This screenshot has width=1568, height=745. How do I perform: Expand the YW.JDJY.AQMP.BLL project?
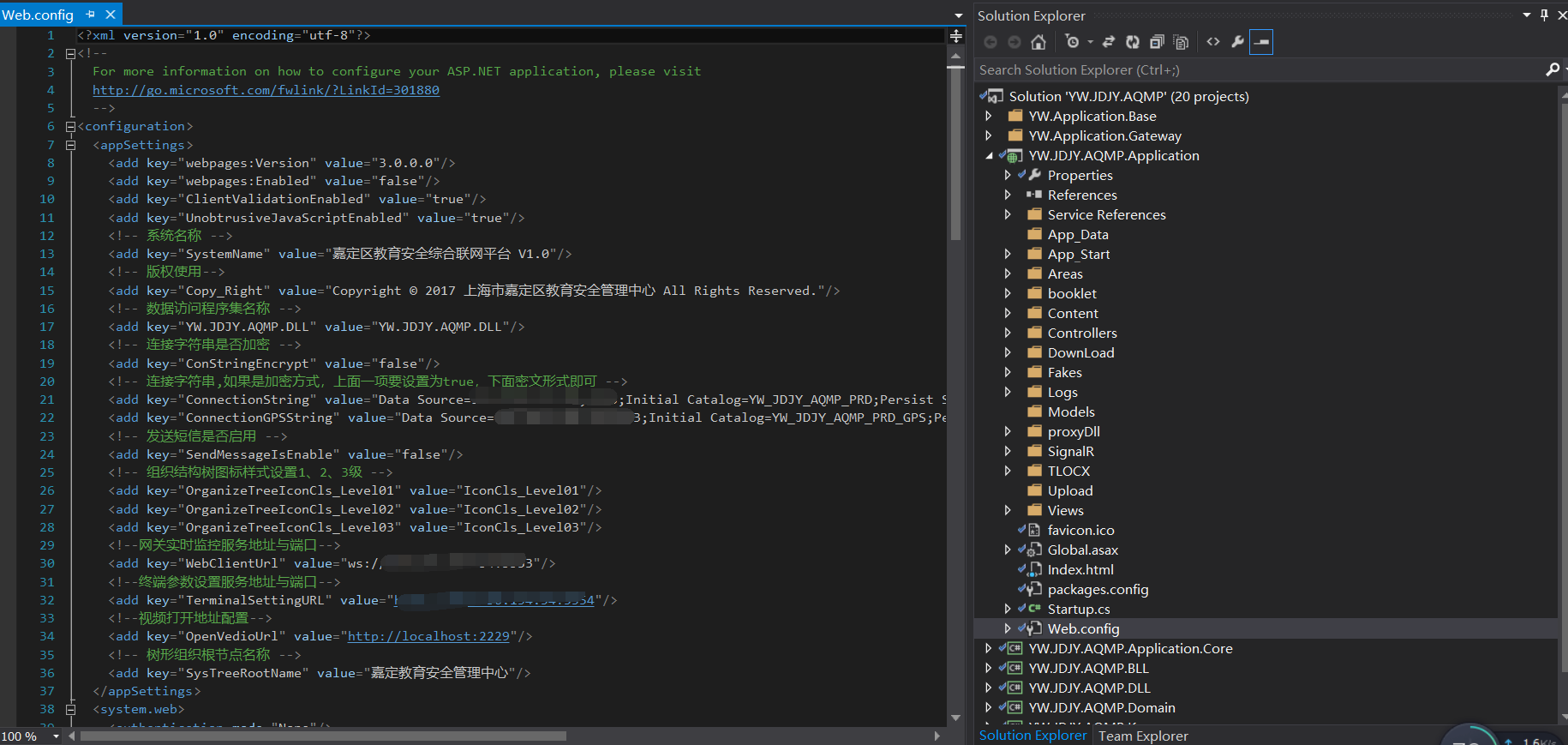point(989,668)
